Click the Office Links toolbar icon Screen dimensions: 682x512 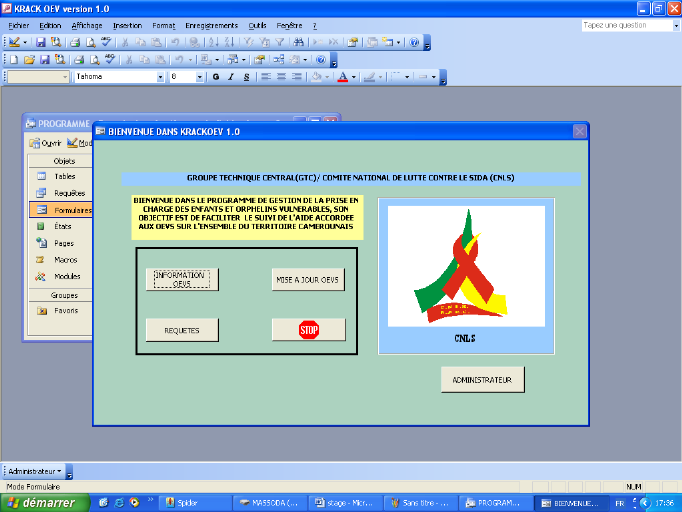pyautogui.click(x=206, y=60)
